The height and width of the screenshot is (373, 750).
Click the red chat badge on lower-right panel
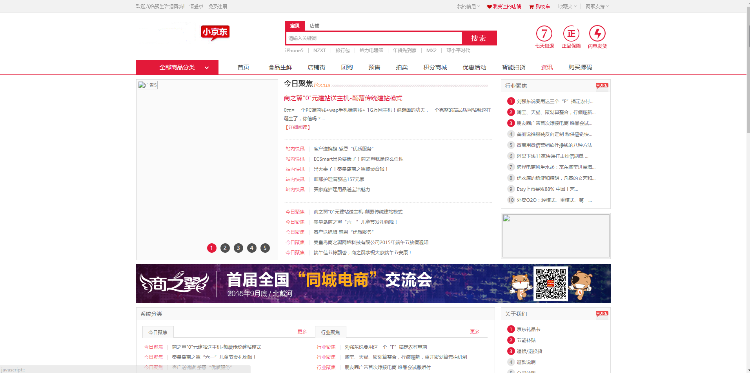point(602,314)
